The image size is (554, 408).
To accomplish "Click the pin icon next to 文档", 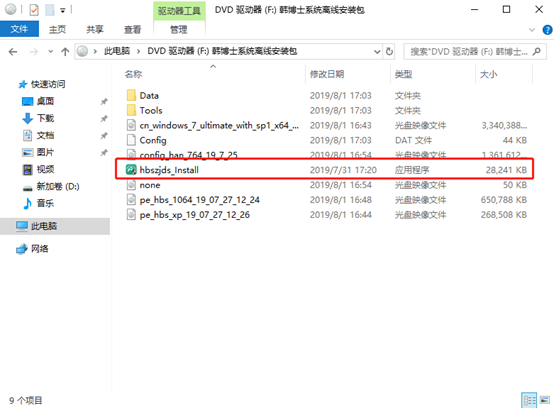I will tap(104, 136).
